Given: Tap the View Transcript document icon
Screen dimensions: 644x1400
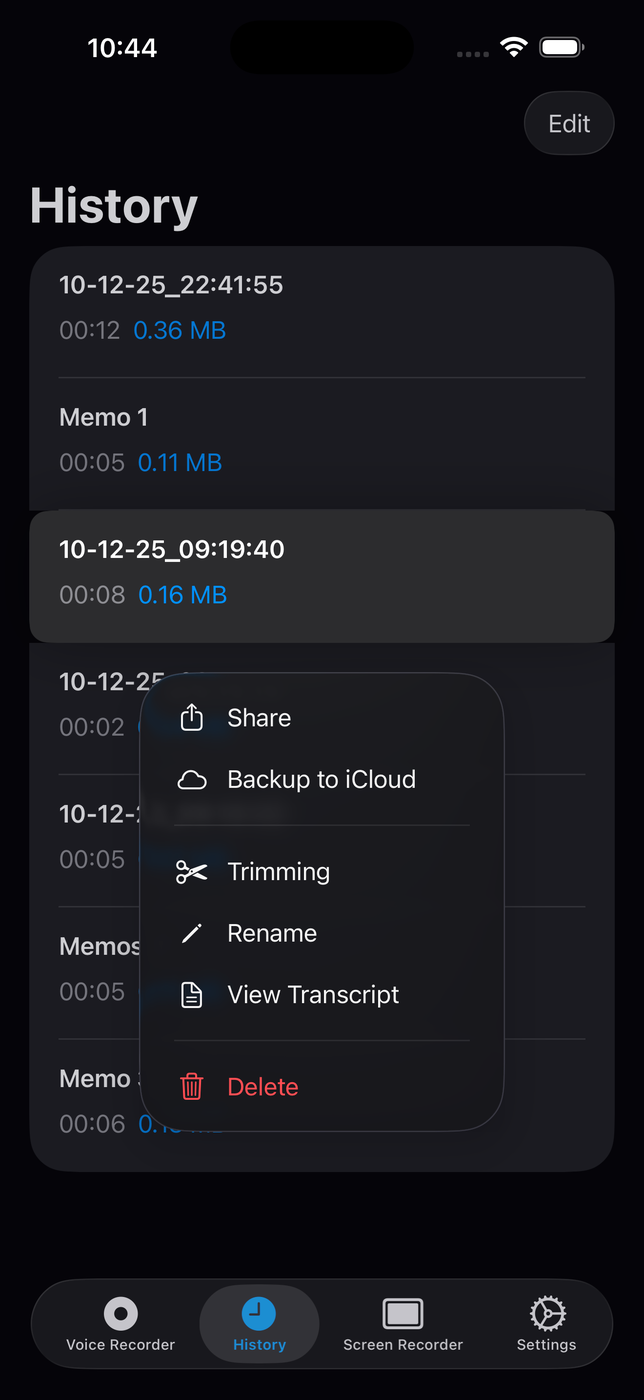Looking at the screenshot, I should coord(191,995).
